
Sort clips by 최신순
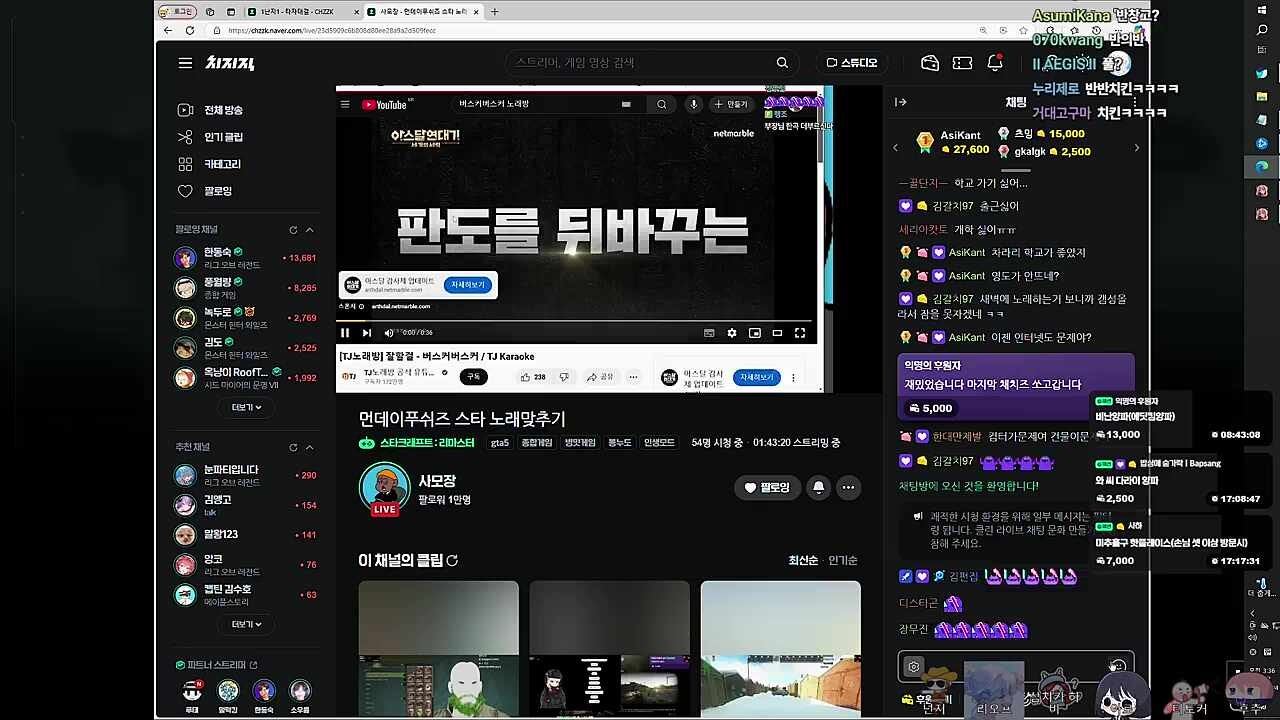coord(803,561)
